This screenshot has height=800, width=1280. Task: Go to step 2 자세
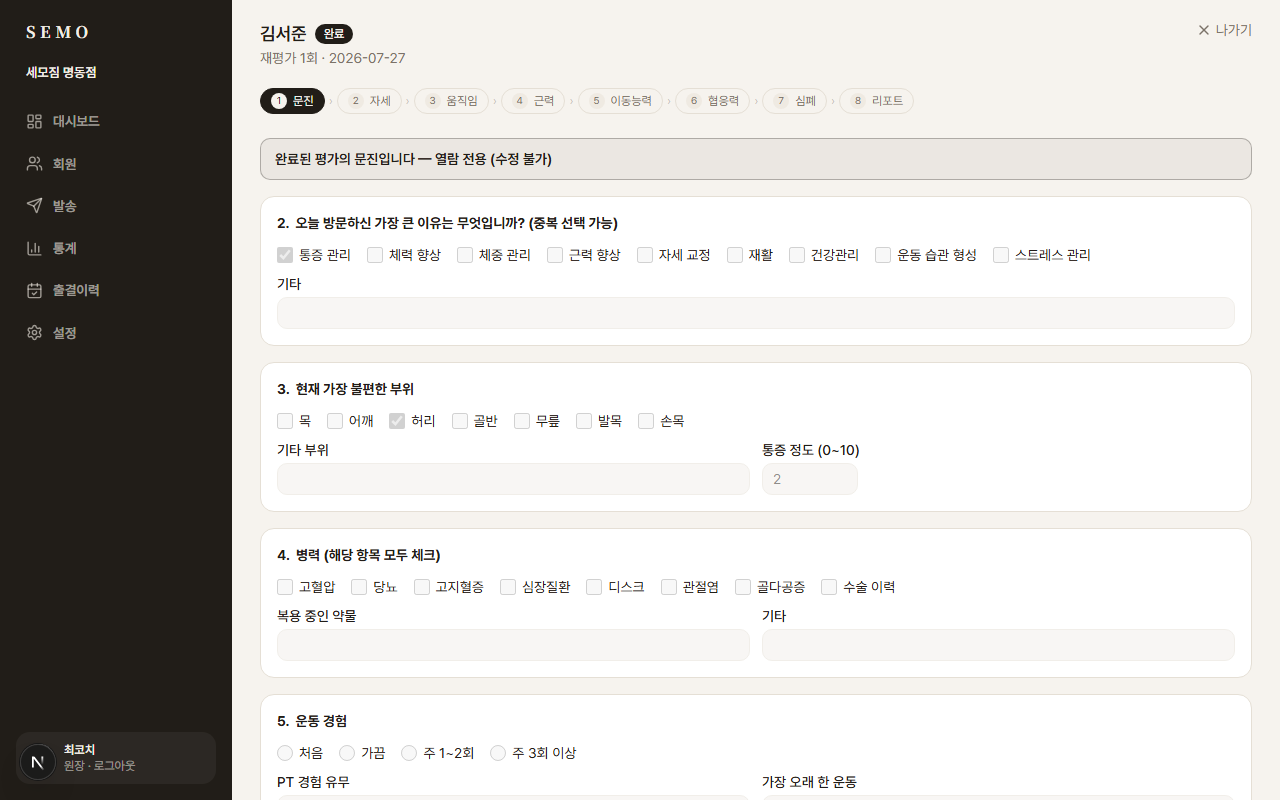(x=370, y=101)
